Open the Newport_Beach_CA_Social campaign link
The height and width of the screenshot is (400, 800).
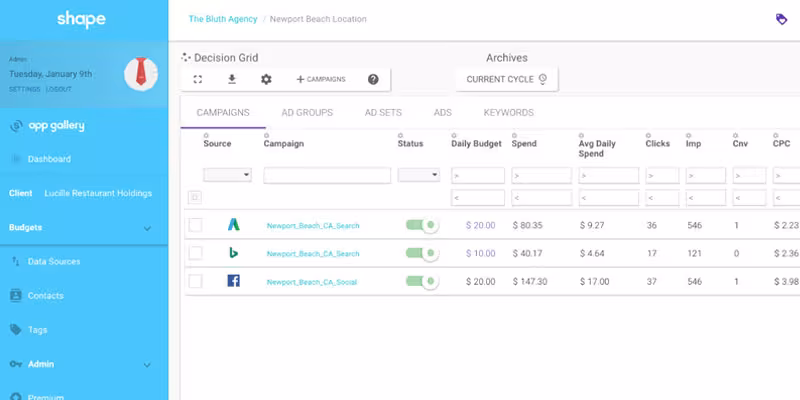pos(312,282)
